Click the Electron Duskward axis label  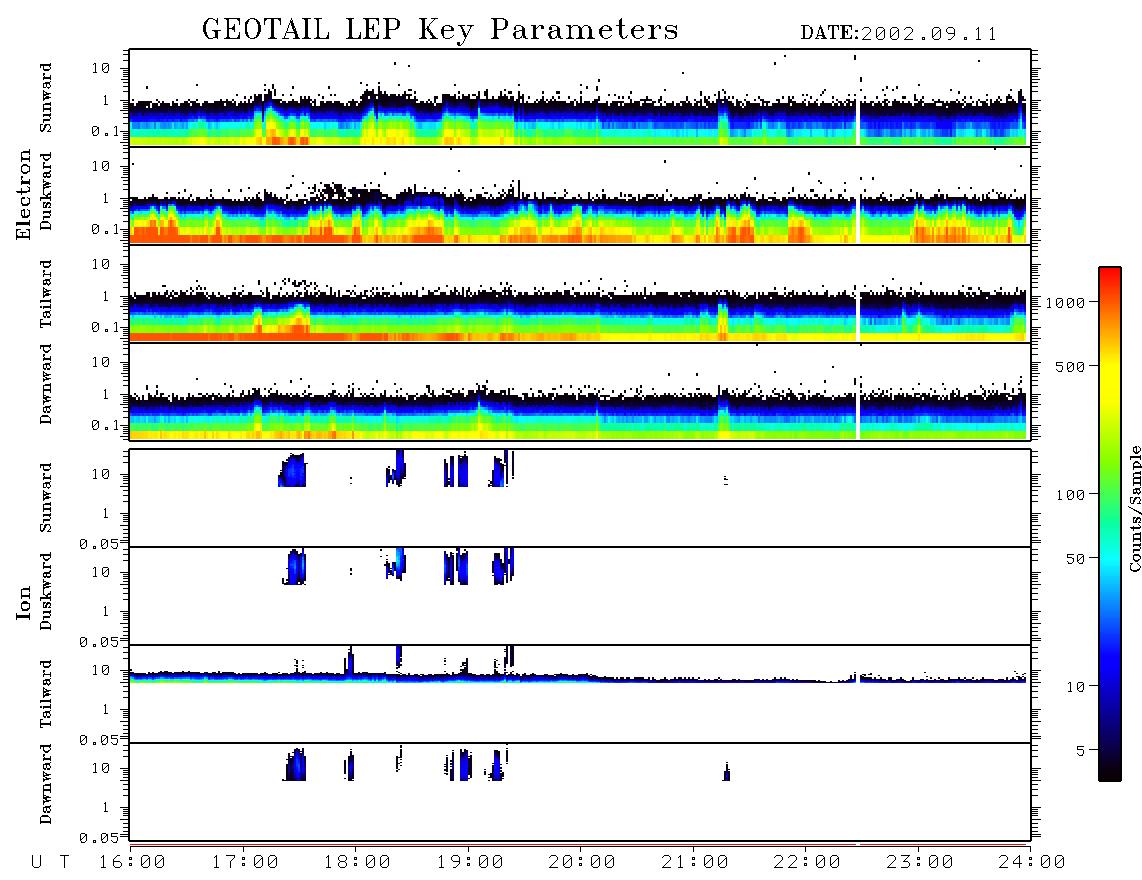(x=46, y=192)
